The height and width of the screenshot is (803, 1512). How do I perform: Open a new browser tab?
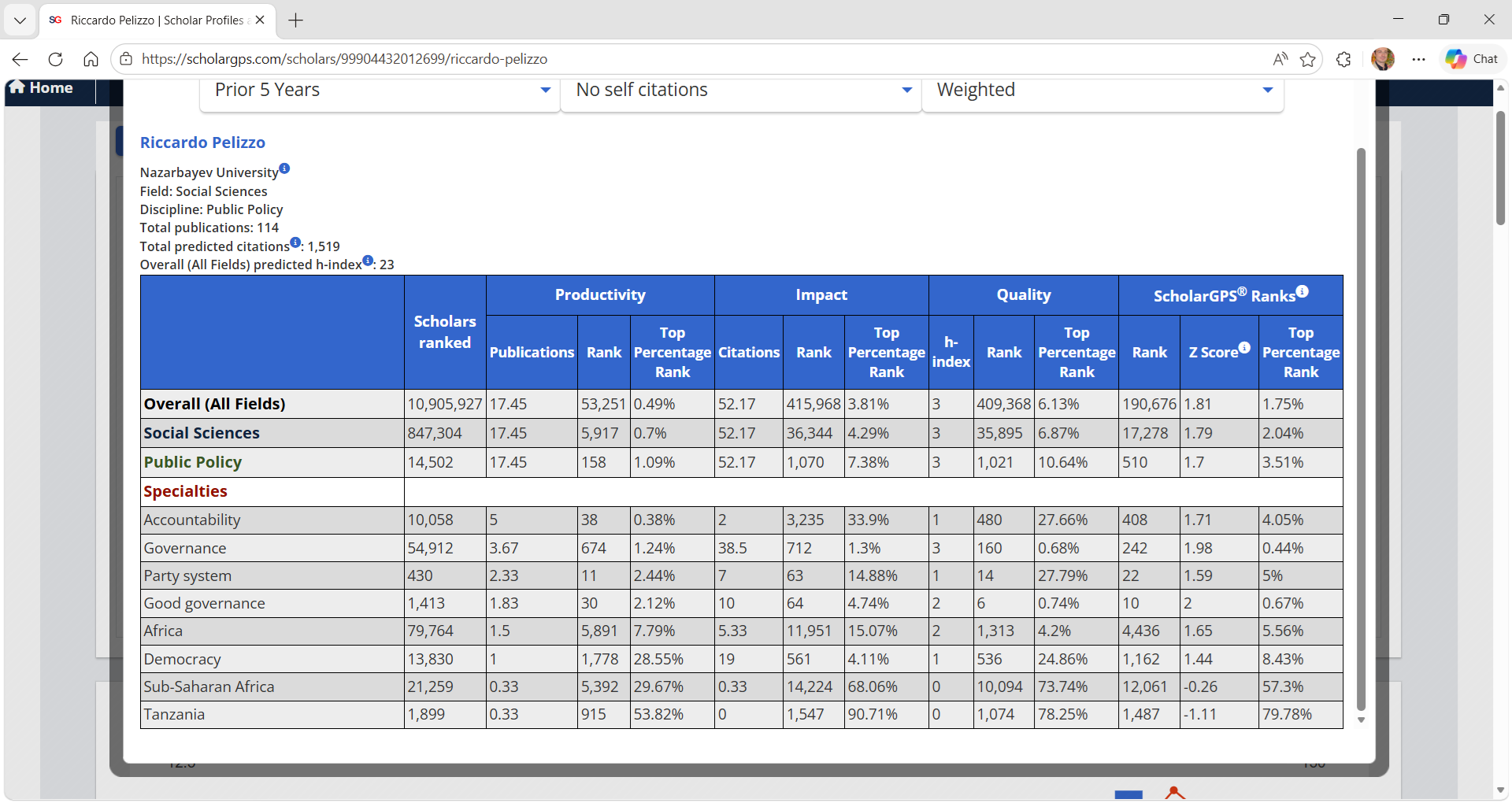[x=296, y=20]
